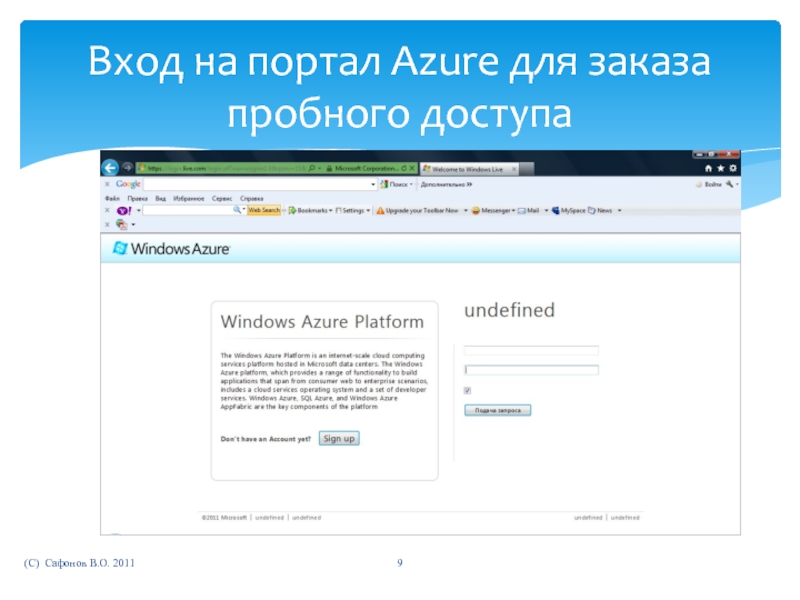800x600 pixels.
Task: Open the Yahoo Messenger smiley item
Action: coord(493,210)
